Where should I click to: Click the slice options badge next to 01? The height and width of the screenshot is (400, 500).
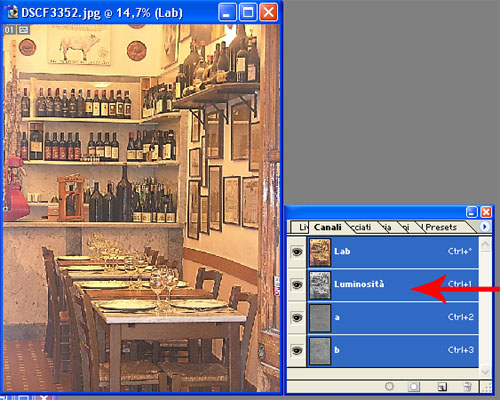[x=23, y=30]
